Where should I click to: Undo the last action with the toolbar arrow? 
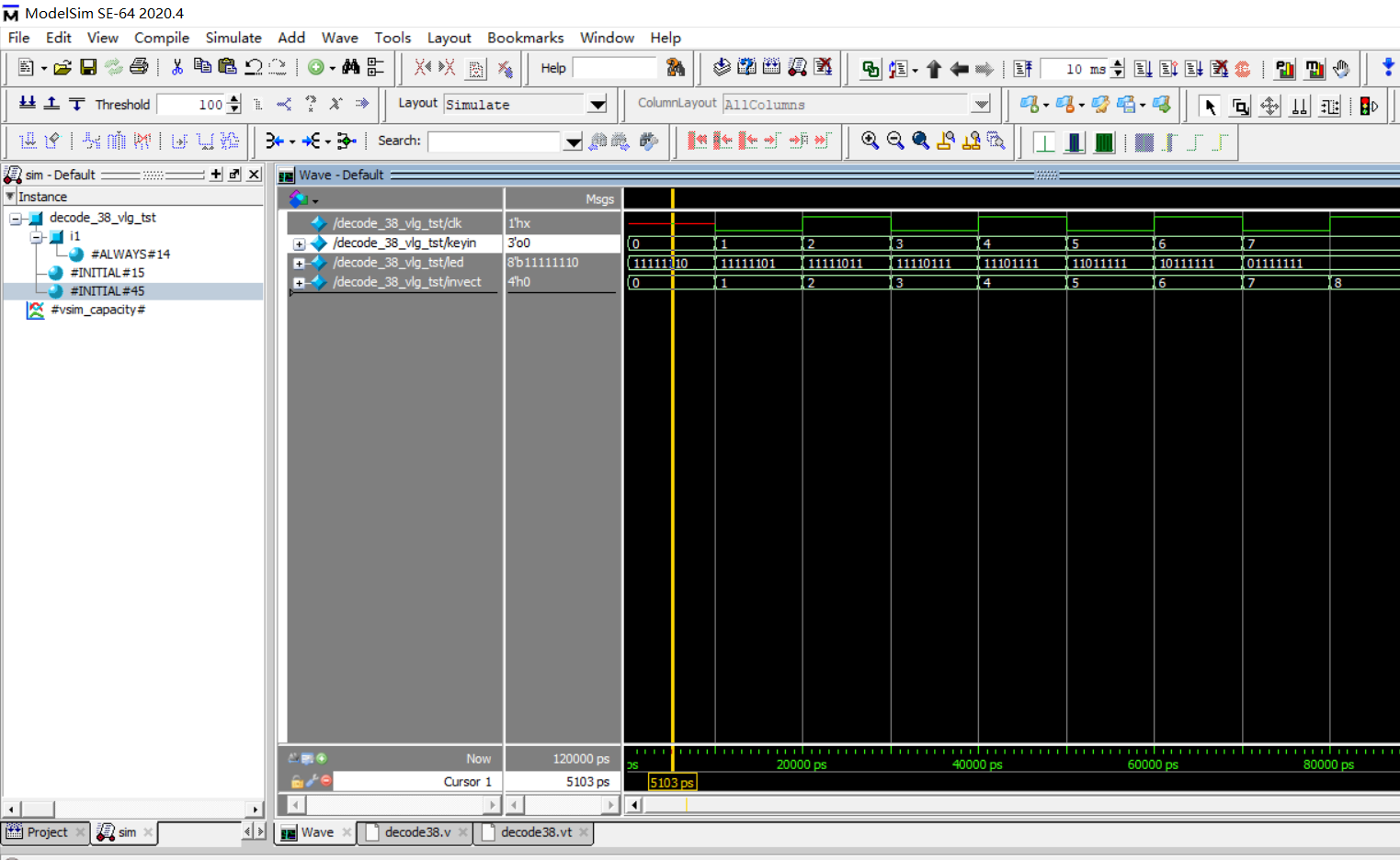tap(253, 67)
